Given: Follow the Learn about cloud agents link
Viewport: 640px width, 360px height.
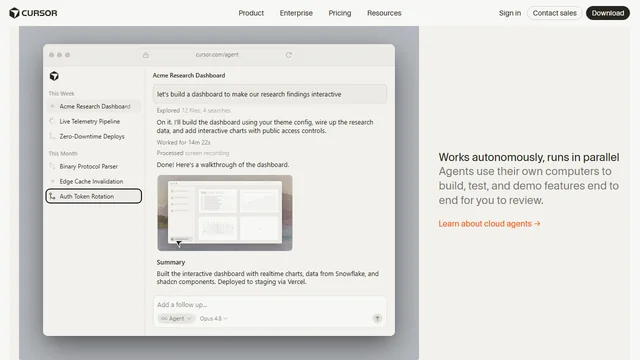Looking at the screenshot, I should (489, 224).
